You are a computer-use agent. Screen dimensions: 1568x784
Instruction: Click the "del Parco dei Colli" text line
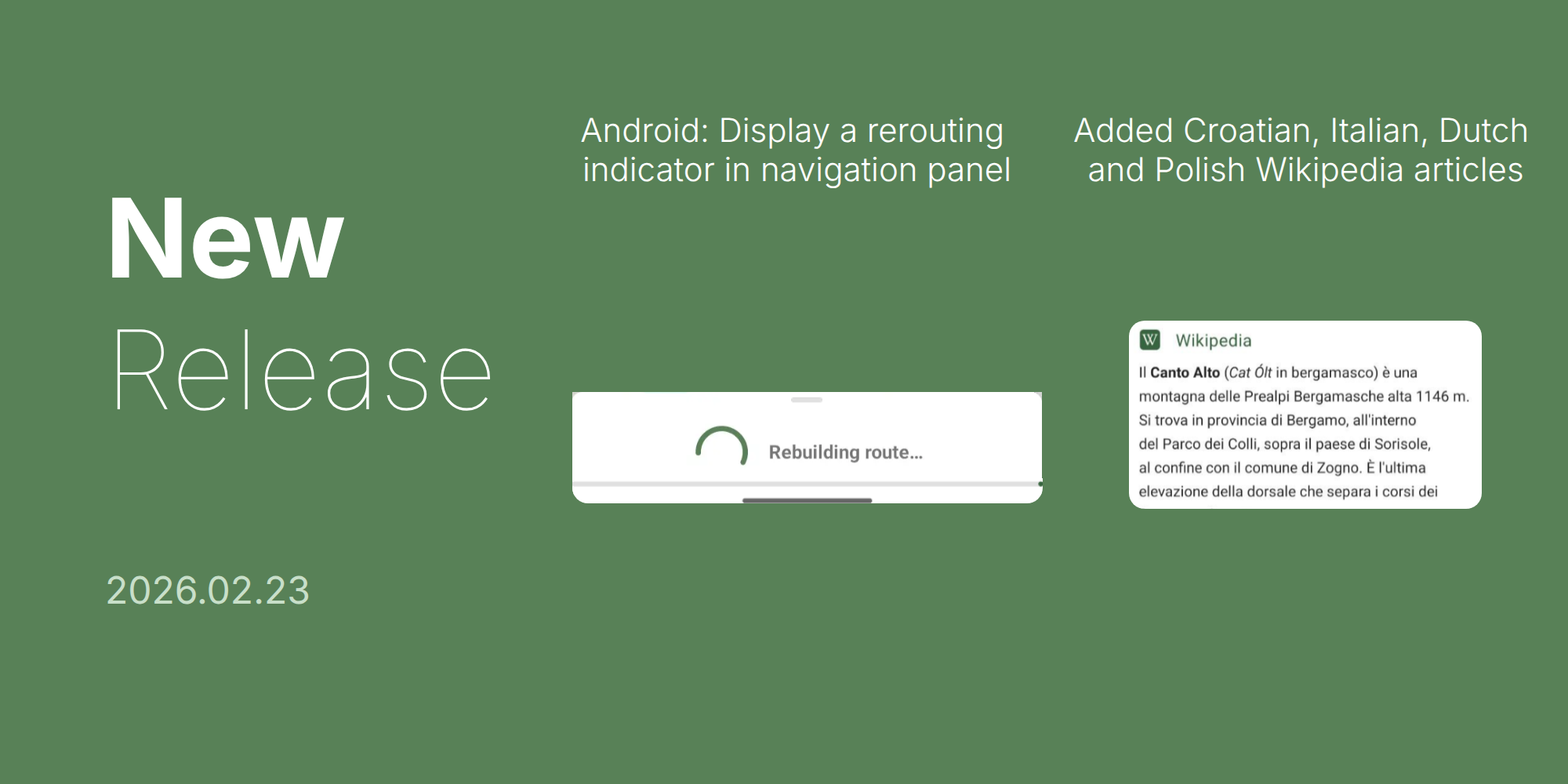tap(1284, 444)
